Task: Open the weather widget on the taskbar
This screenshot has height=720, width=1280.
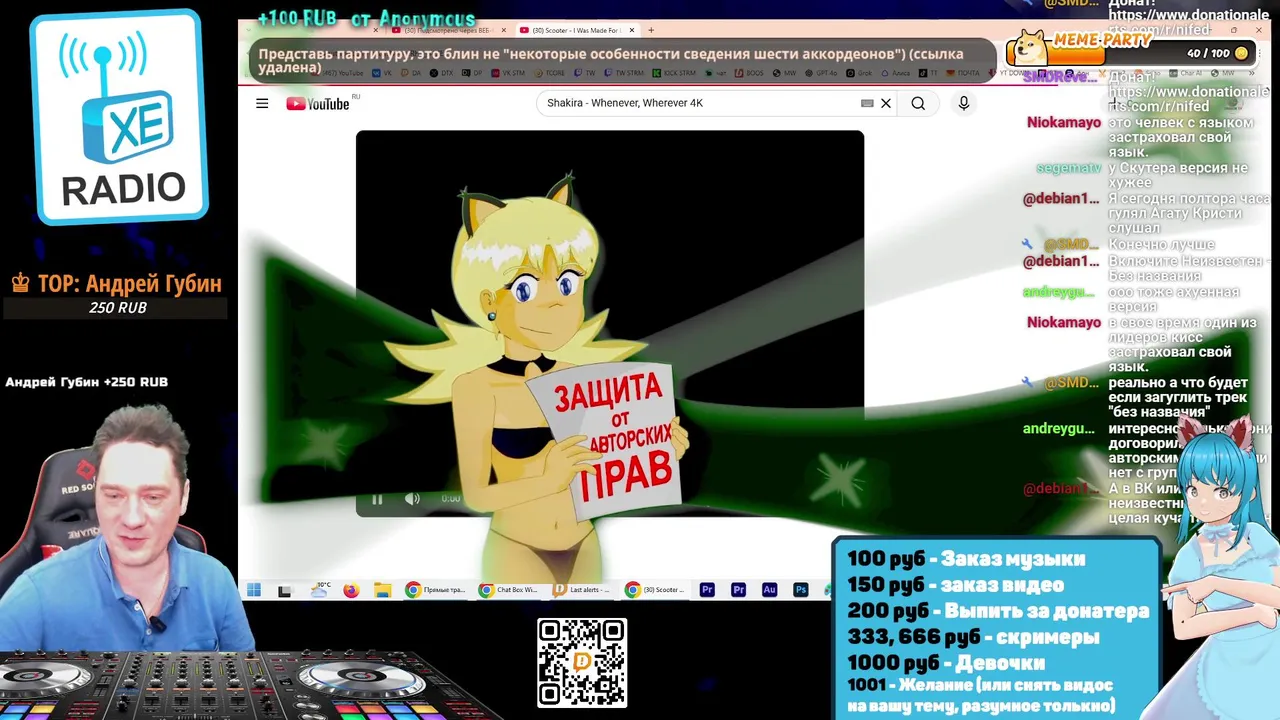Action: coord(320,590)
